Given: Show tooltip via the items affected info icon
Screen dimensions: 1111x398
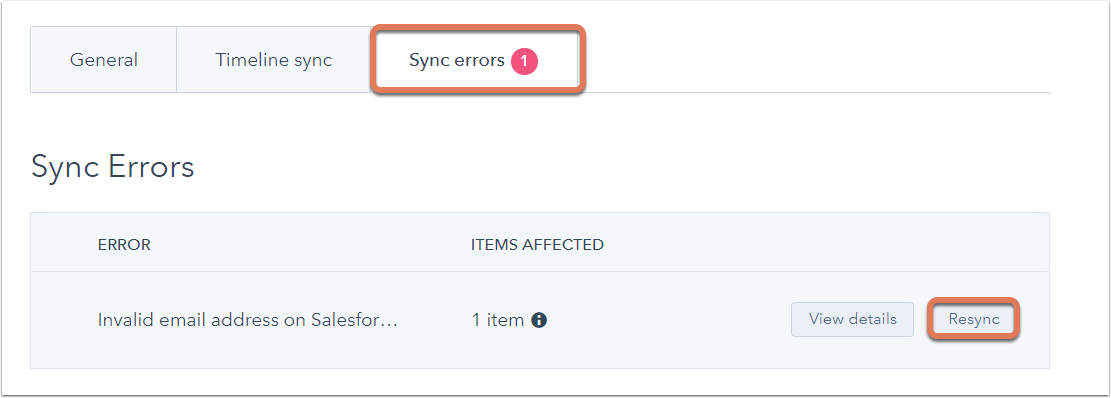Looking at the screenshot, I should [538, 320].
